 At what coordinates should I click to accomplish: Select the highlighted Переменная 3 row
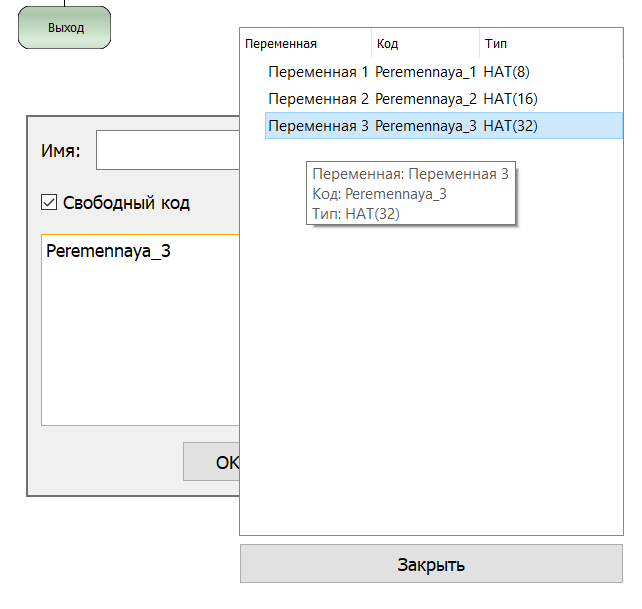tap(318, 126)
